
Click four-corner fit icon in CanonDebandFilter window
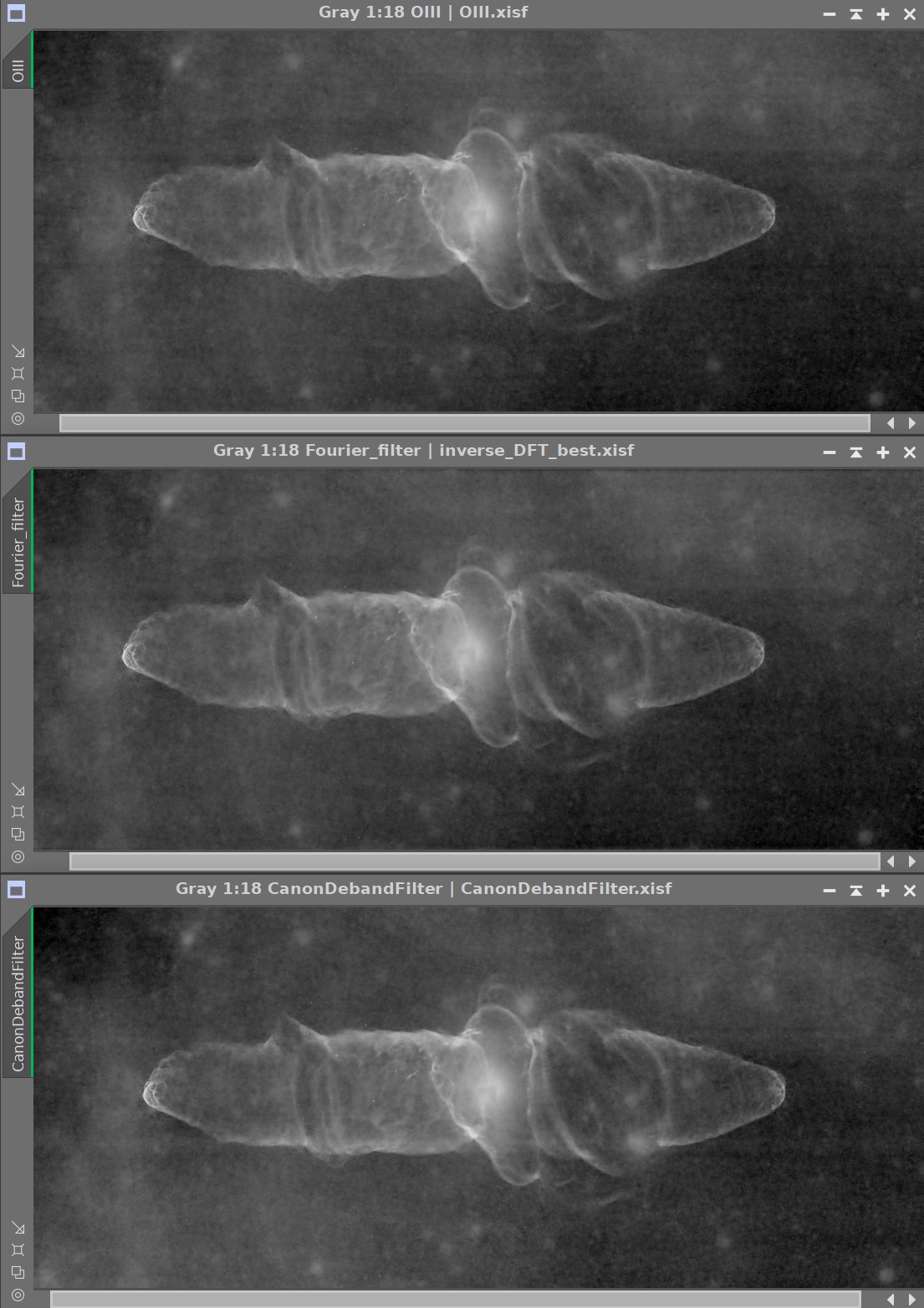pos(18,1250)
